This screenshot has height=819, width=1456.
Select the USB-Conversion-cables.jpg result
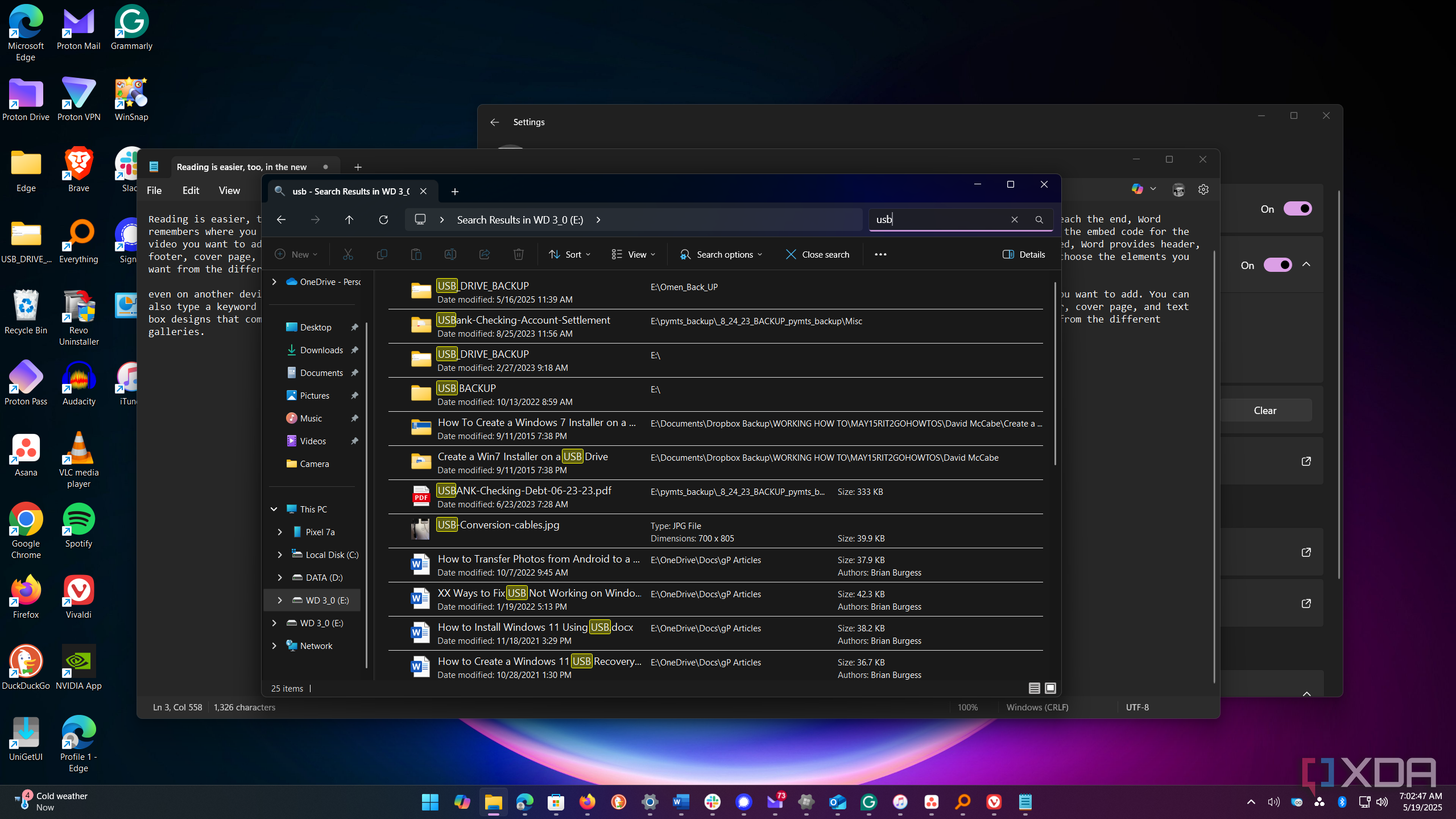coord(715,531)
